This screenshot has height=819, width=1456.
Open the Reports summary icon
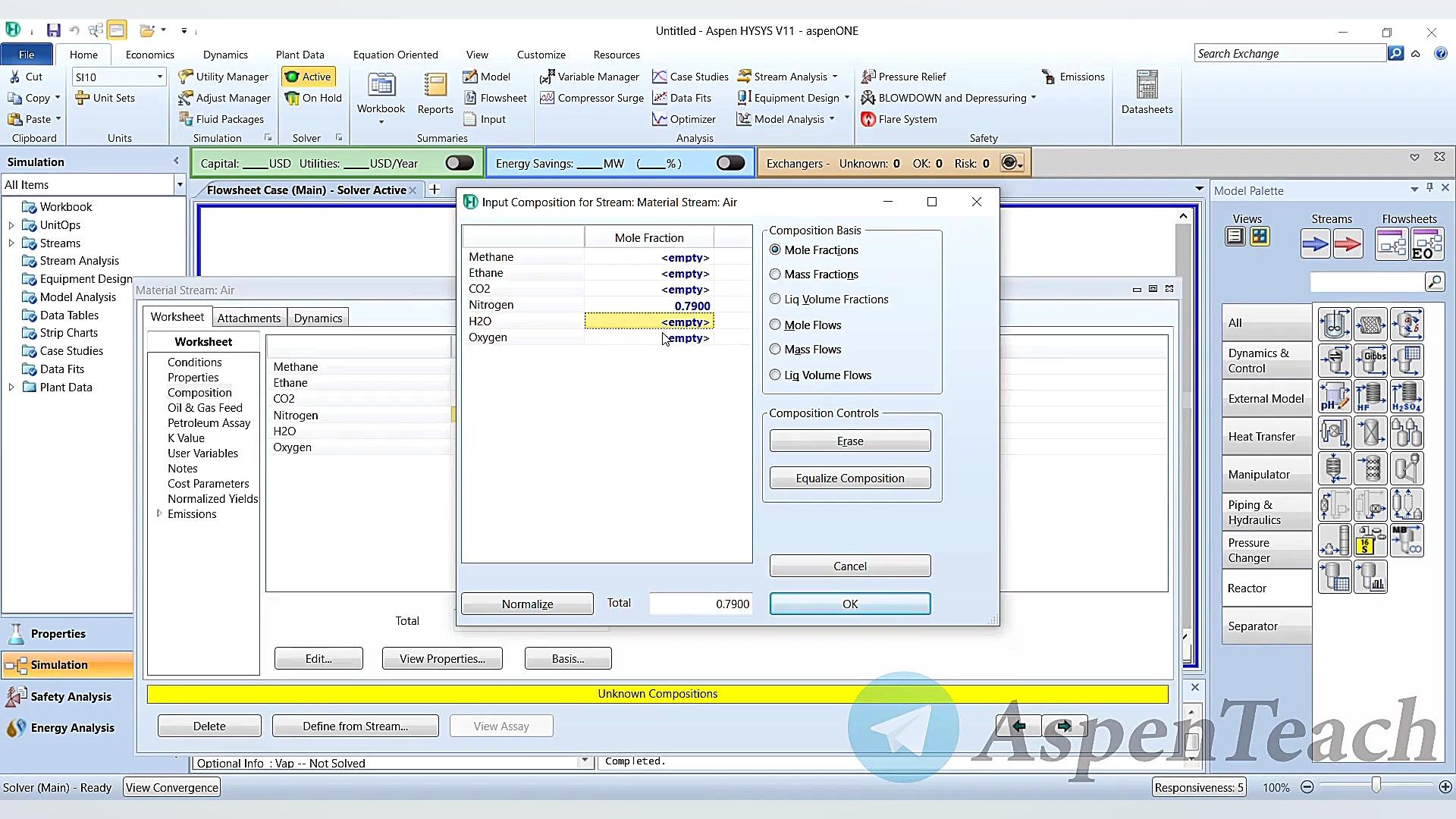click(x=435, y=86)
